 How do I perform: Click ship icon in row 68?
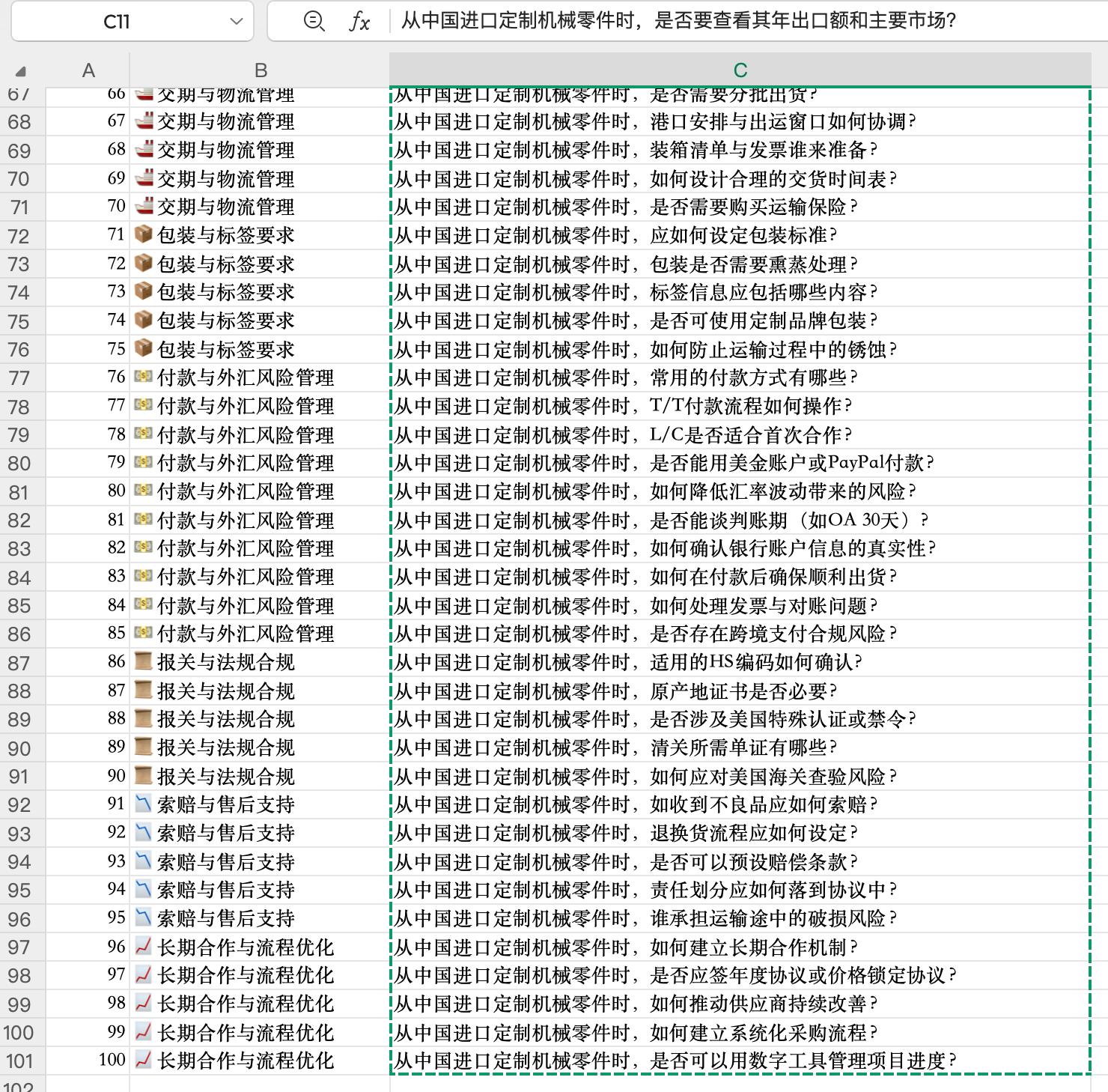pos(144,121)
